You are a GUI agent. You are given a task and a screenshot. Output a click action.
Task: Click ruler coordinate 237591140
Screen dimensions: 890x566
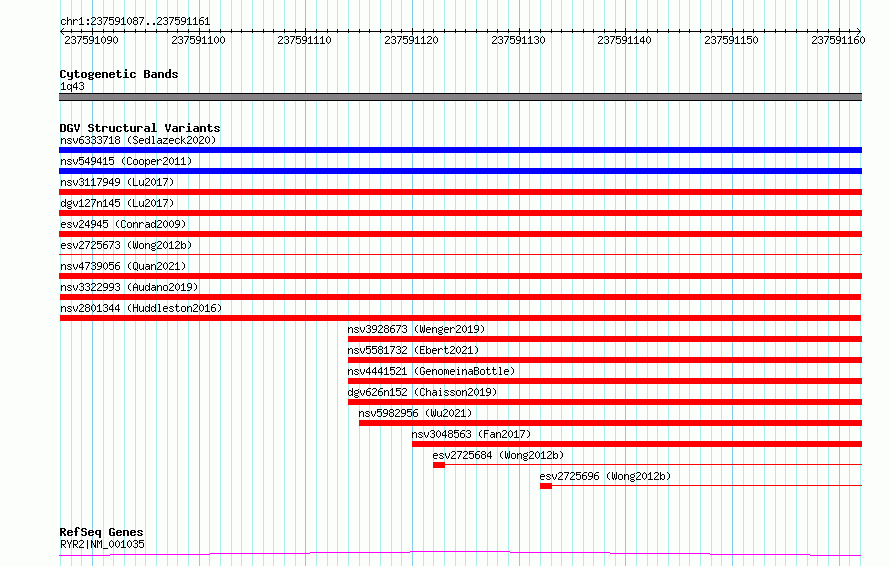point(624,40)
